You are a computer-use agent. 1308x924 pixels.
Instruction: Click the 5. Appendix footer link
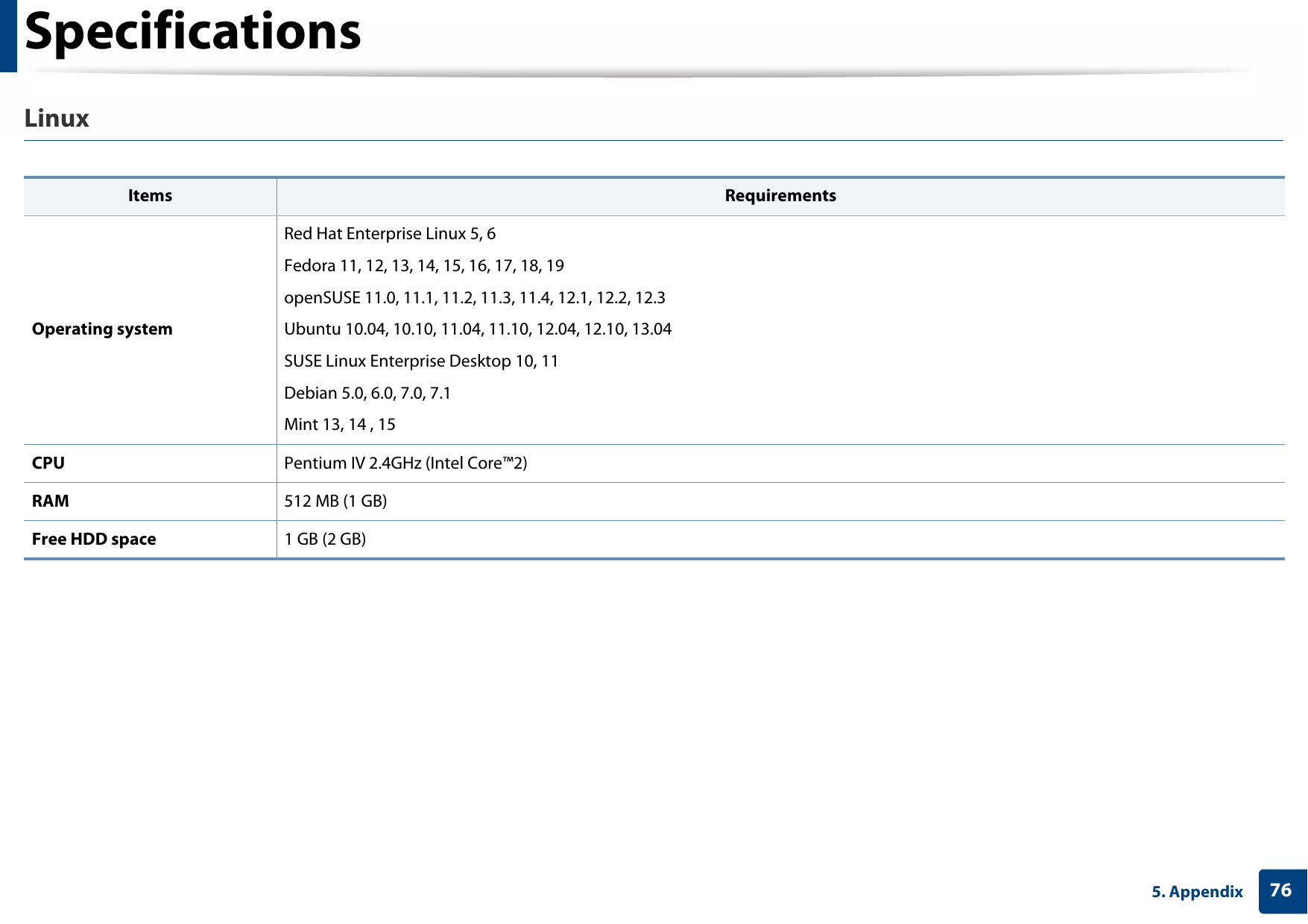pyautogui.click(x=1197, y=892)
